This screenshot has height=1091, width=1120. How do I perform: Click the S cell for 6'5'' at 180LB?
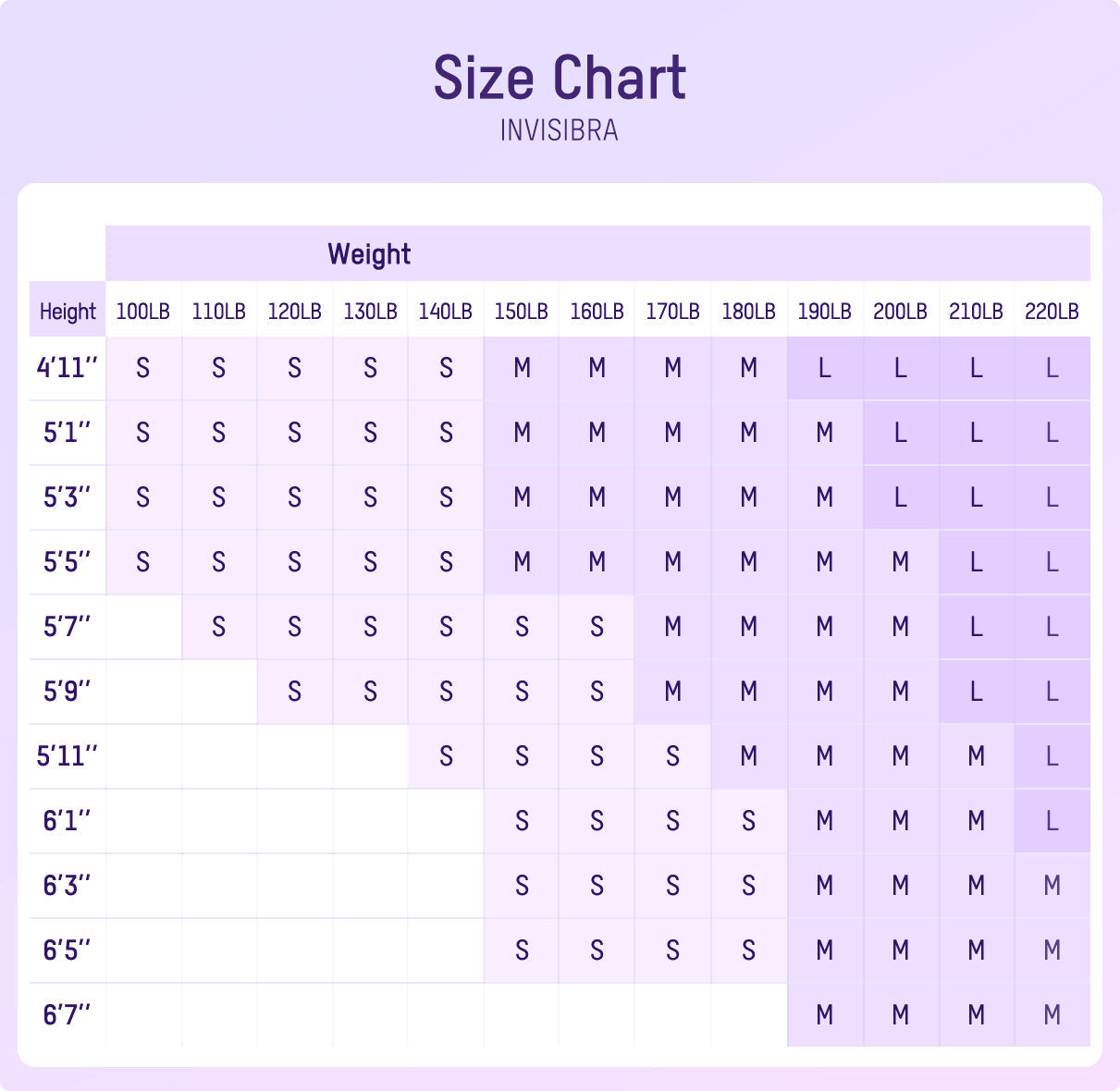[x=749, y=950]
